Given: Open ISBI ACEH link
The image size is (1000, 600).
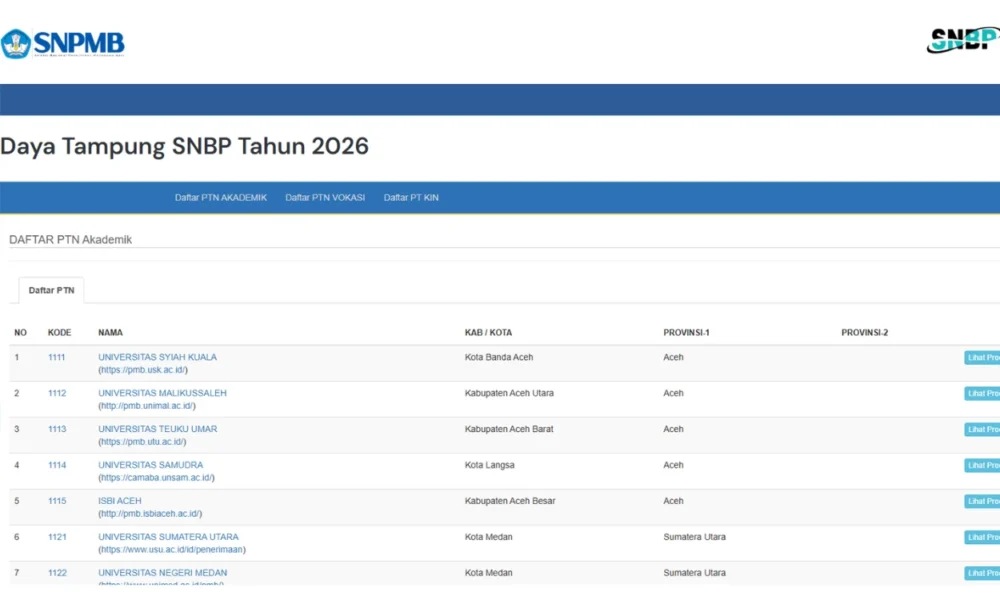Looking at the screenshot, I should 120,501.
